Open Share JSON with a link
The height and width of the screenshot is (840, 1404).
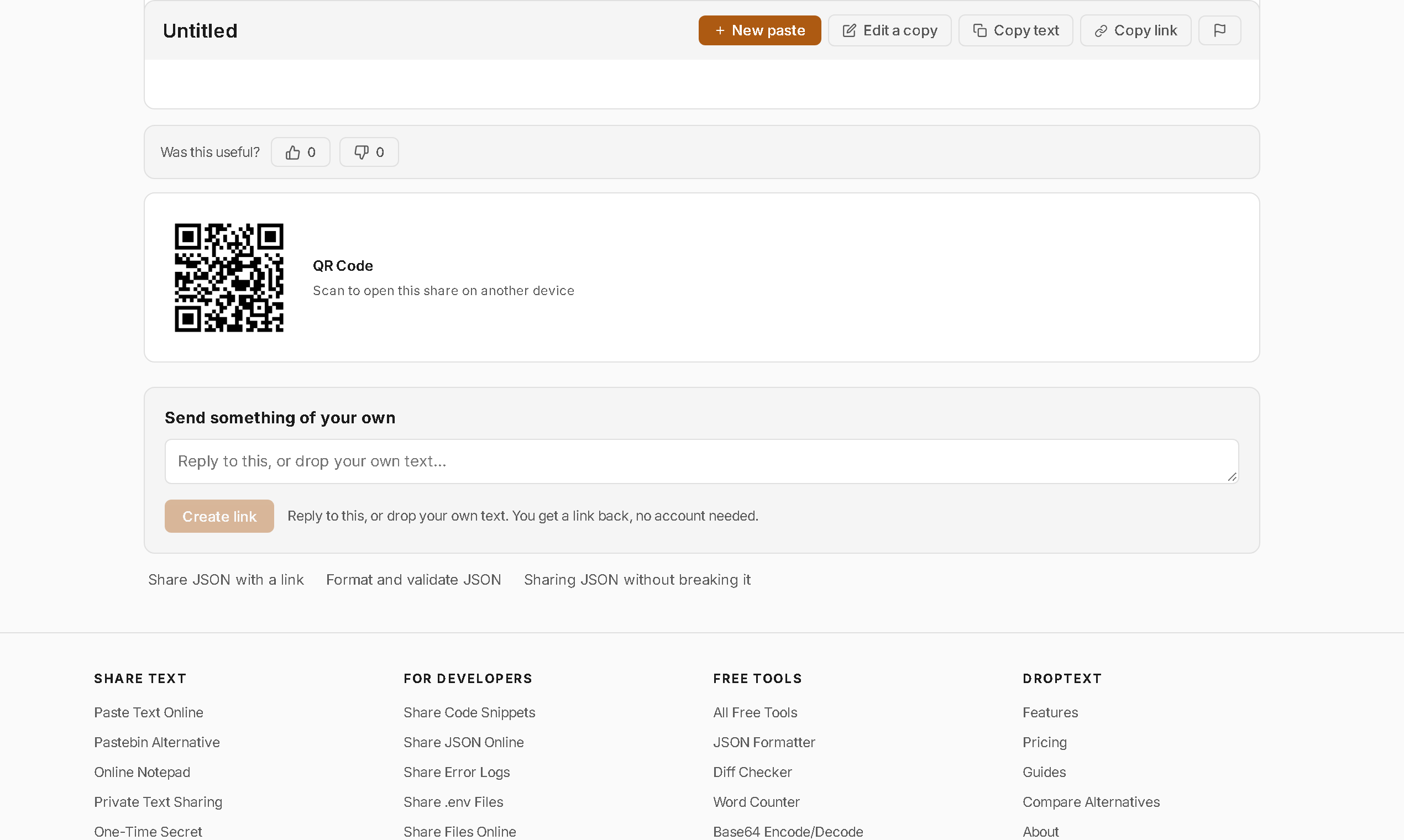point(226,580)
